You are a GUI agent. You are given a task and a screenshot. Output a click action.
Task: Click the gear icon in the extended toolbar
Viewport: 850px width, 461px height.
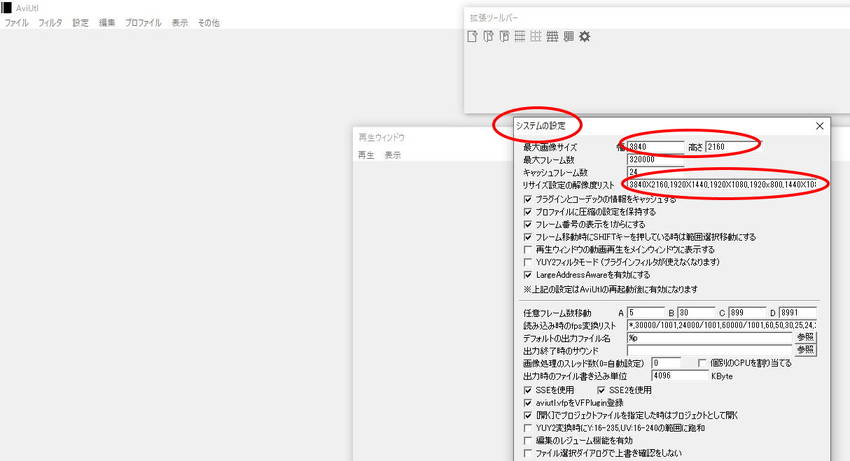(584, 36)
